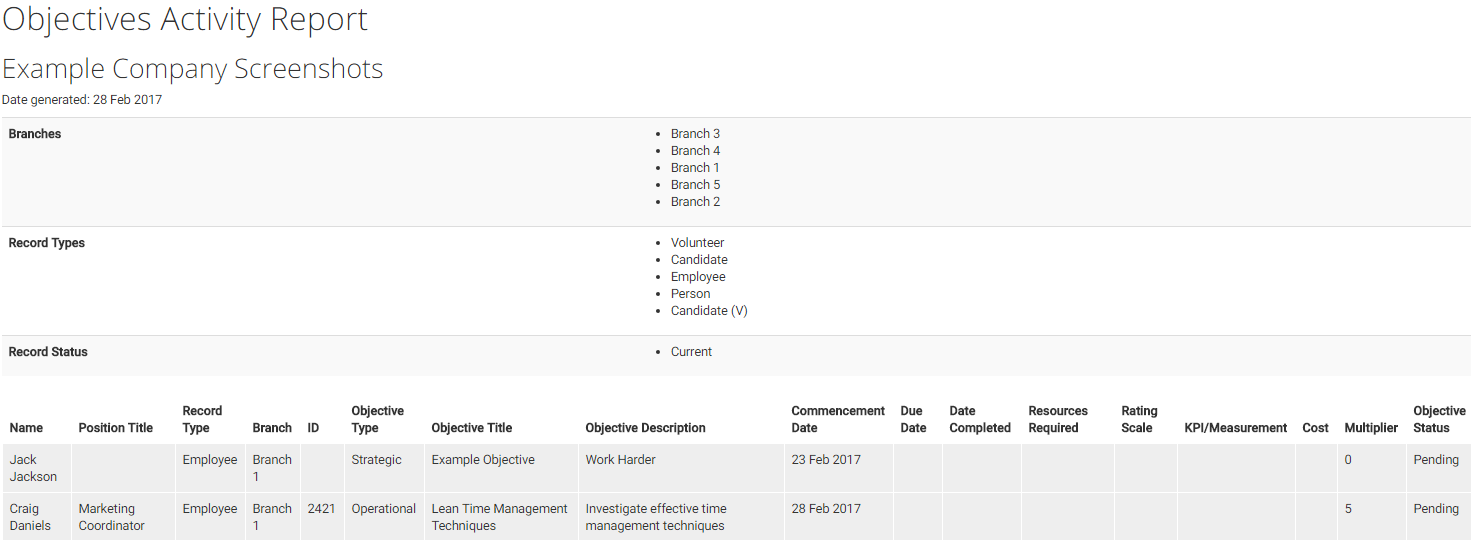
Task: Click the Candidate record type bullet
Action: pos(699,260)
